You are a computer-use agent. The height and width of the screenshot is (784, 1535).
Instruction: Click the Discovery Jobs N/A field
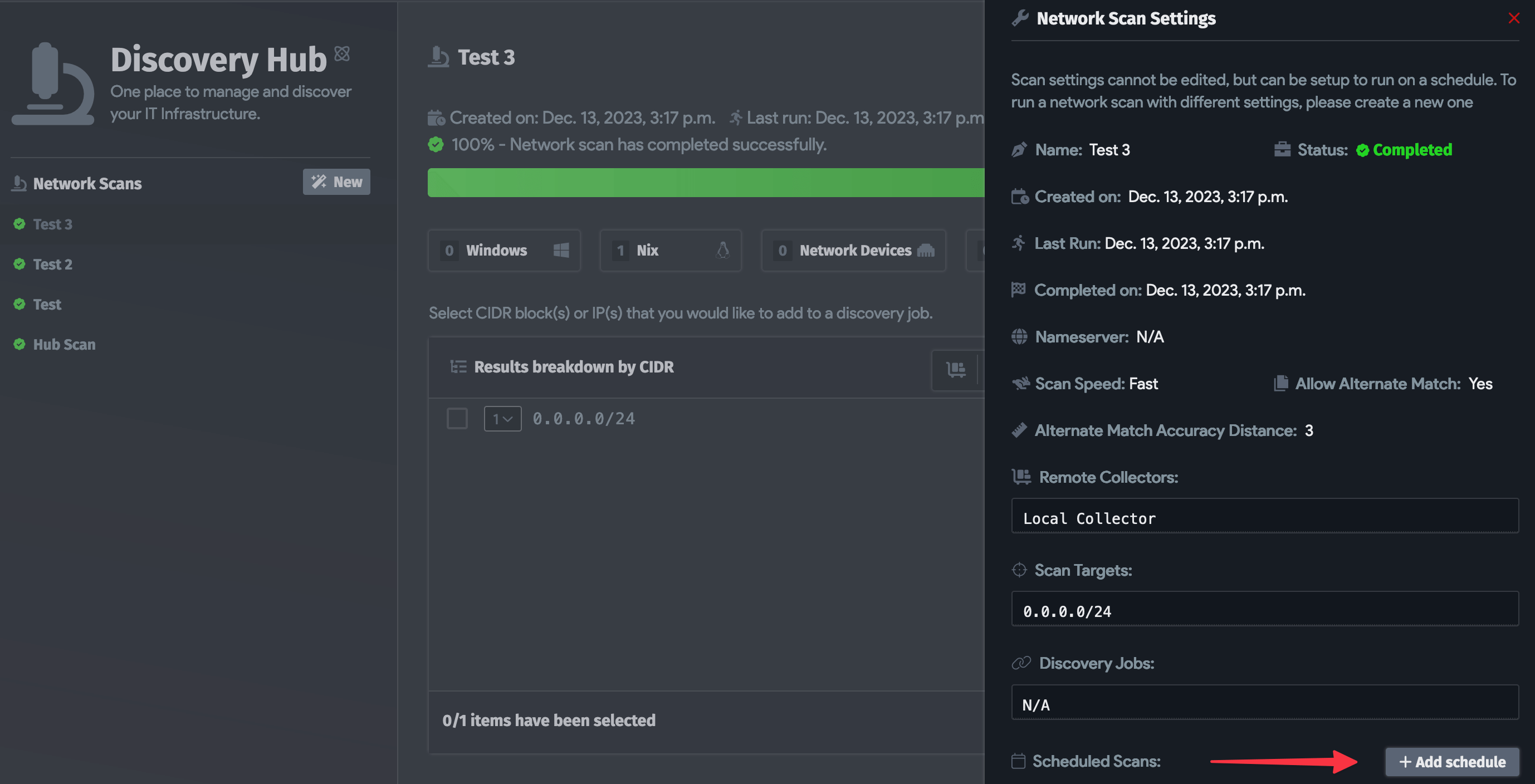pyautogui.click(x=1264, y=702)
